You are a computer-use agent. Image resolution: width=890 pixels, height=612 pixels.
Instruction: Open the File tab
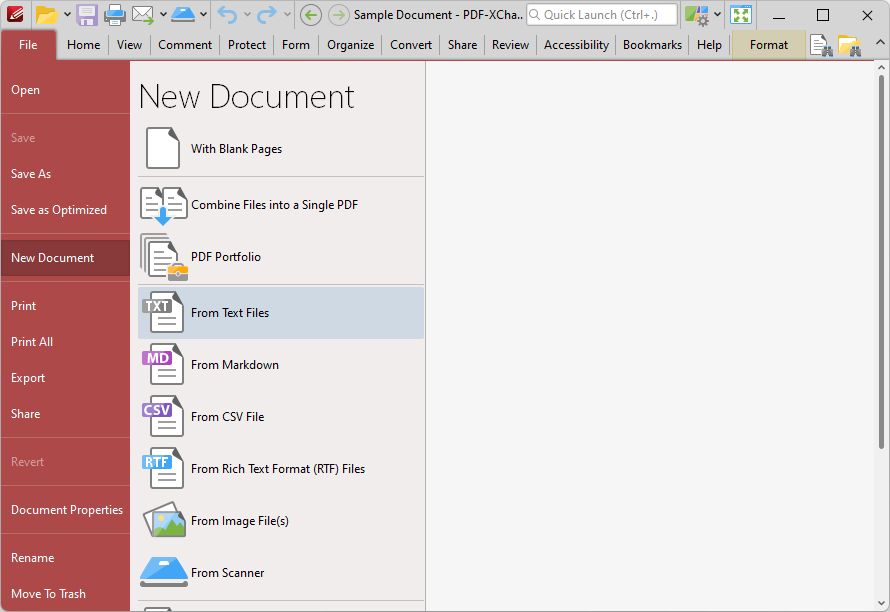28,45
